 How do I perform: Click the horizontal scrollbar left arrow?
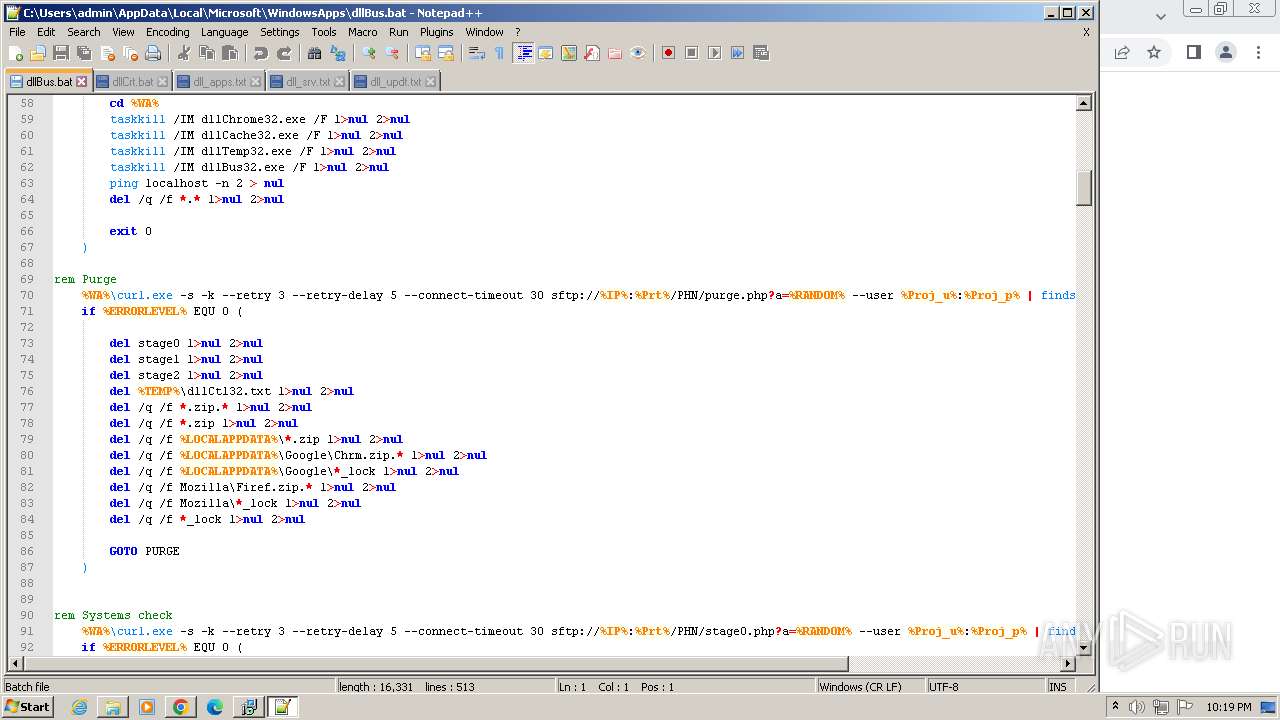click(x=15, y=663)
